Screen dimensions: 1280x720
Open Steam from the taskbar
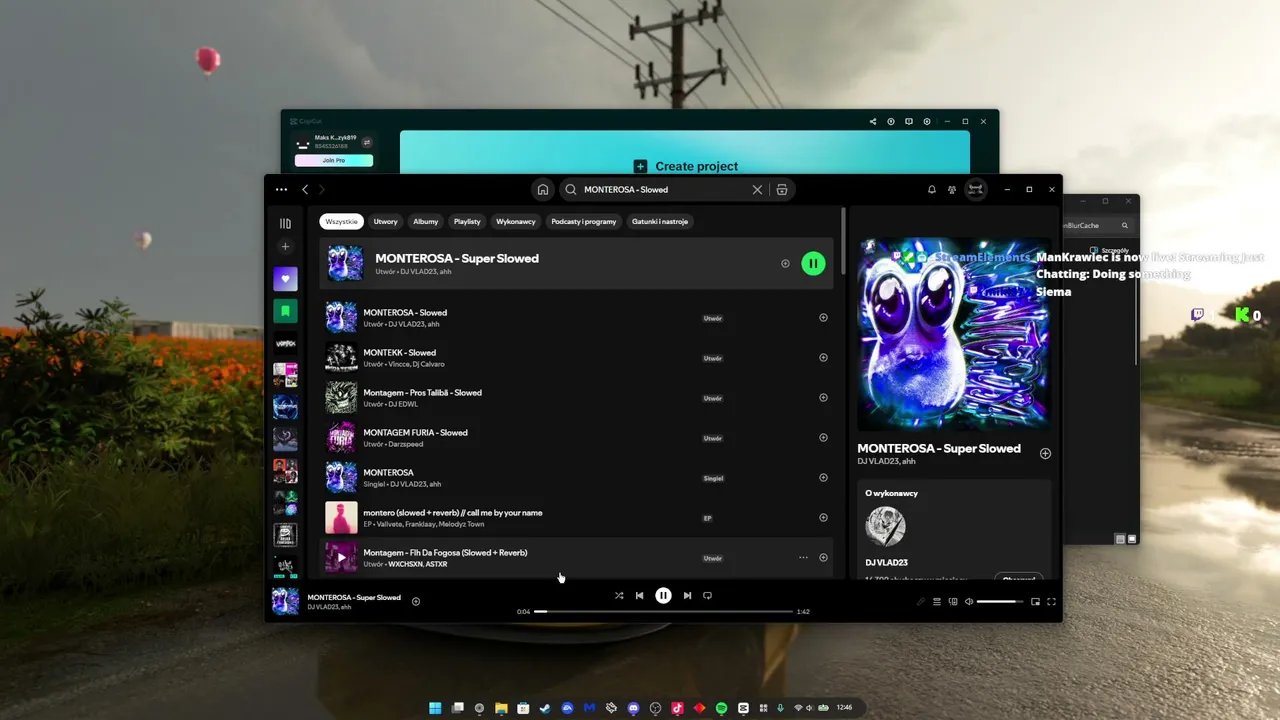[545, 708]
